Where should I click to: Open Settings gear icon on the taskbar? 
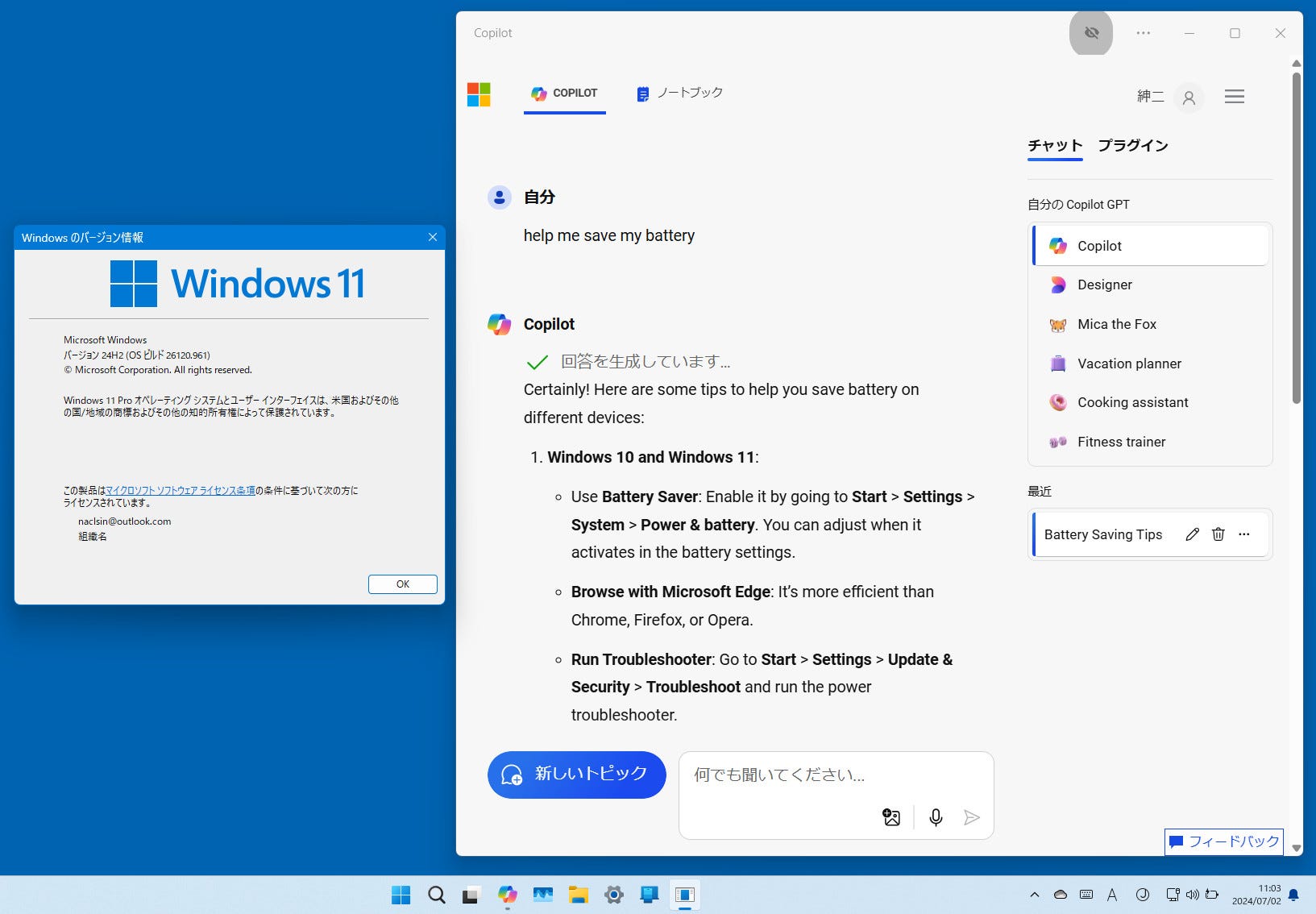click(614, 895)
